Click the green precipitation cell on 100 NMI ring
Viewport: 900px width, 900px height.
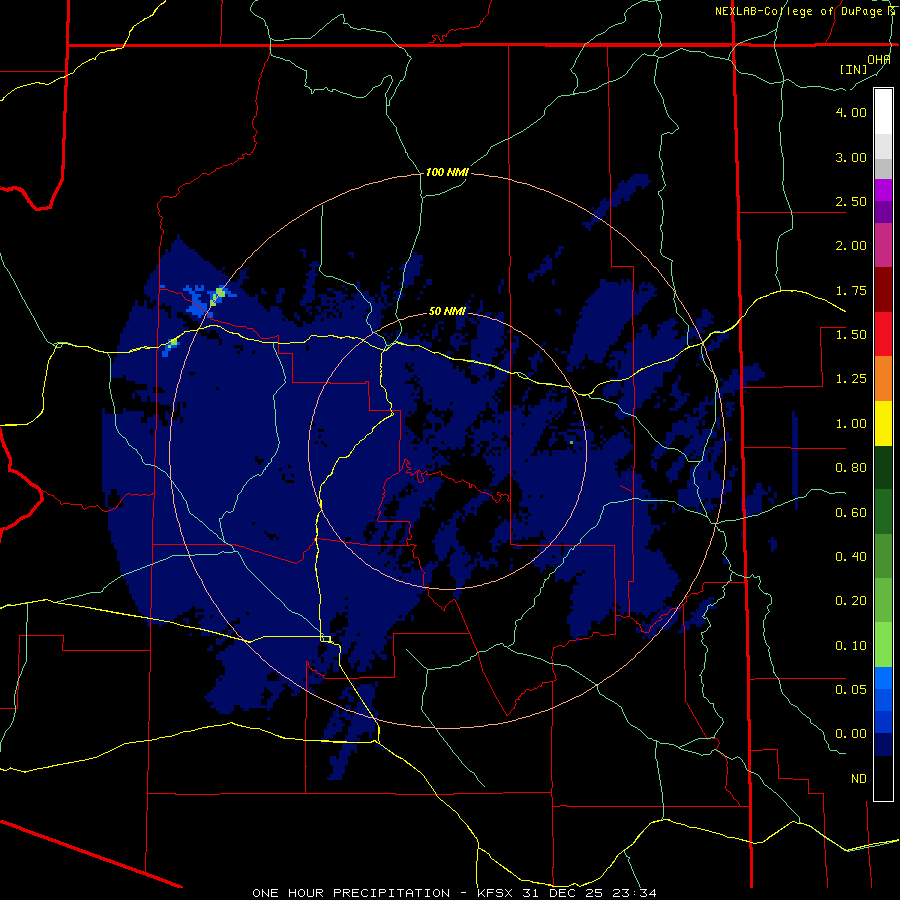coord(218,296)
